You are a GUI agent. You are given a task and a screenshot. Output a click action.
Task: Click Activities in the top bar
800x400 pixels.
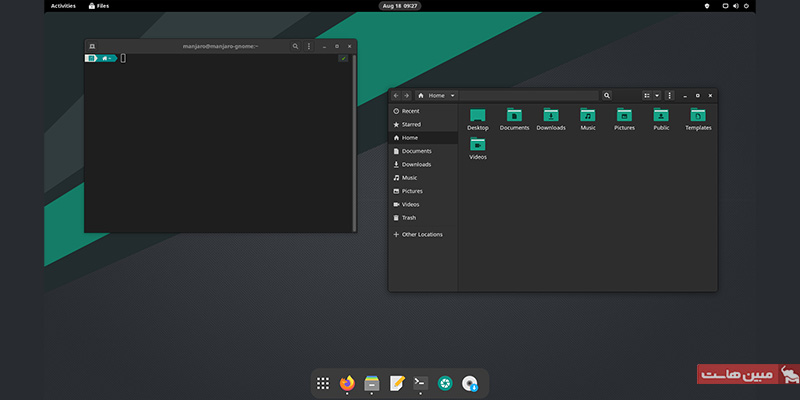pyautogui.click(x=63, y=5)
